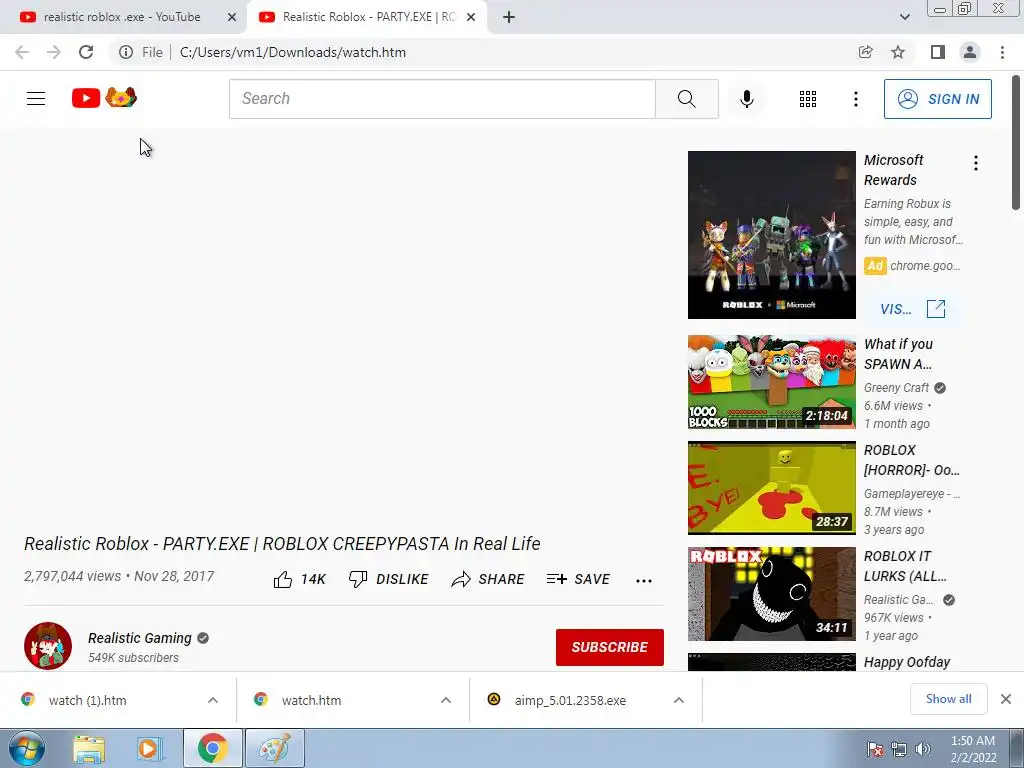The width and height of the screenshot is (1024, 768).
Task: Open Paint from the taskbar
Action: point(274,748)
